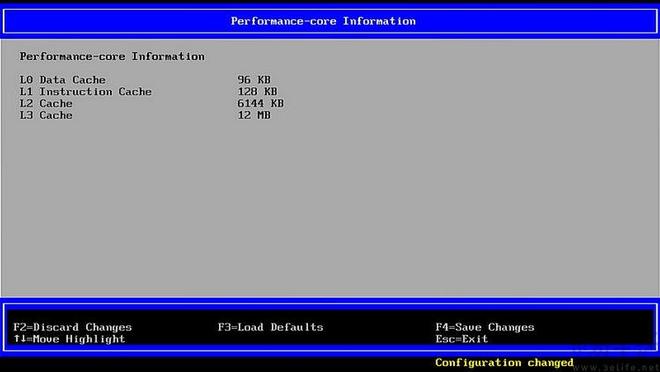
Task: Click the word Defaults in Load Defaults
Action: coord(297,327)
